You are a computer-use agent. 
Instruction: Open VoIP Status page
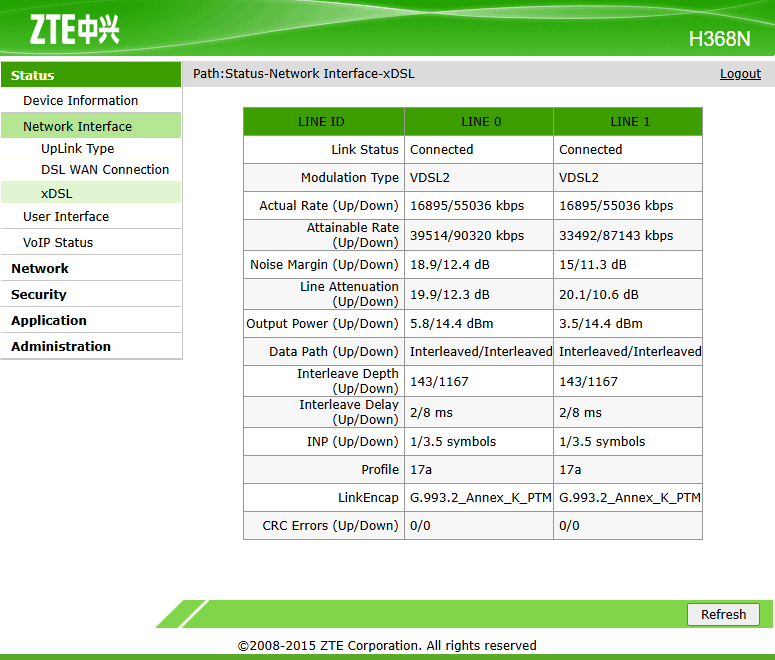pyautogui.click(x=58, y=242)
